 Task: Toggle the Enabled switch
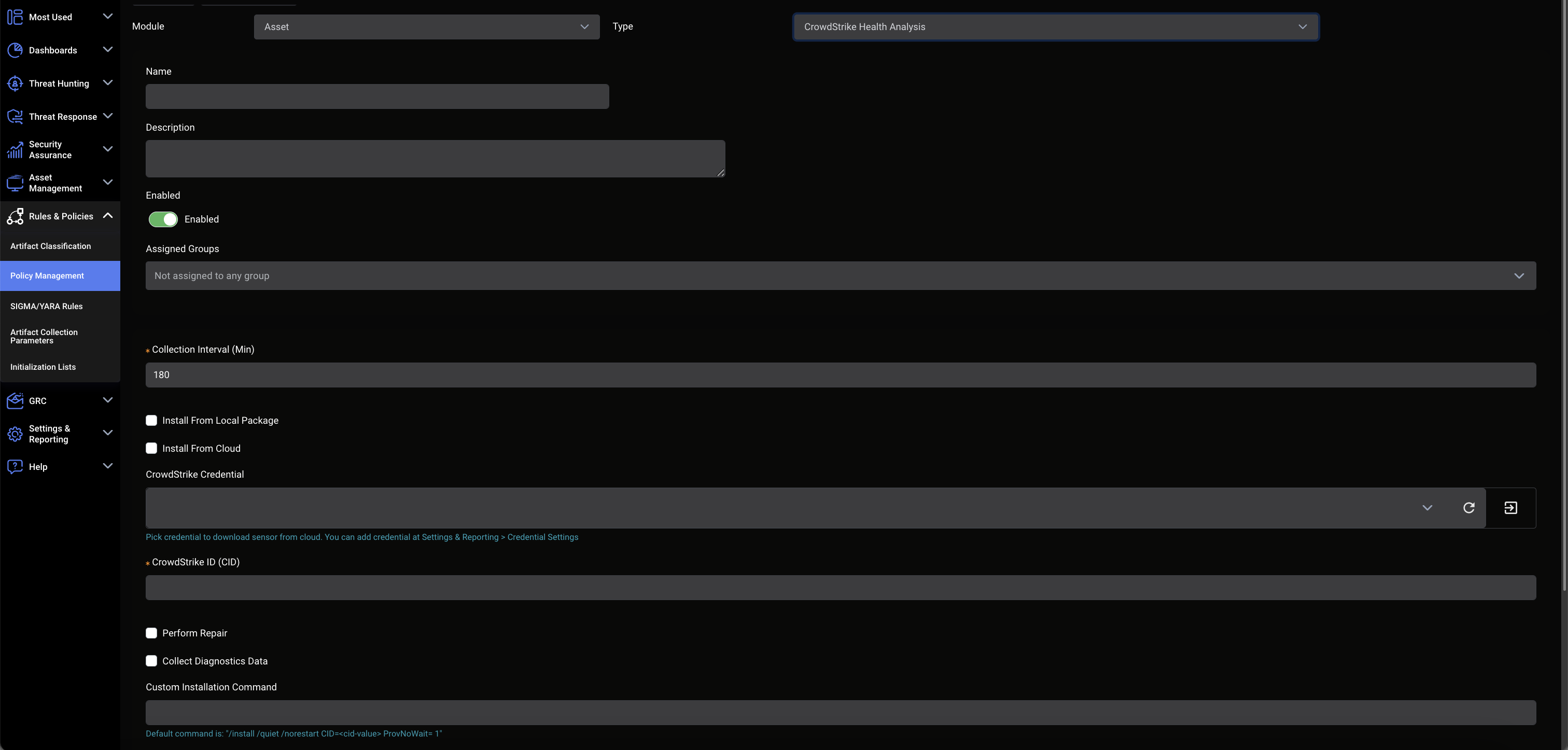(163, 219)
